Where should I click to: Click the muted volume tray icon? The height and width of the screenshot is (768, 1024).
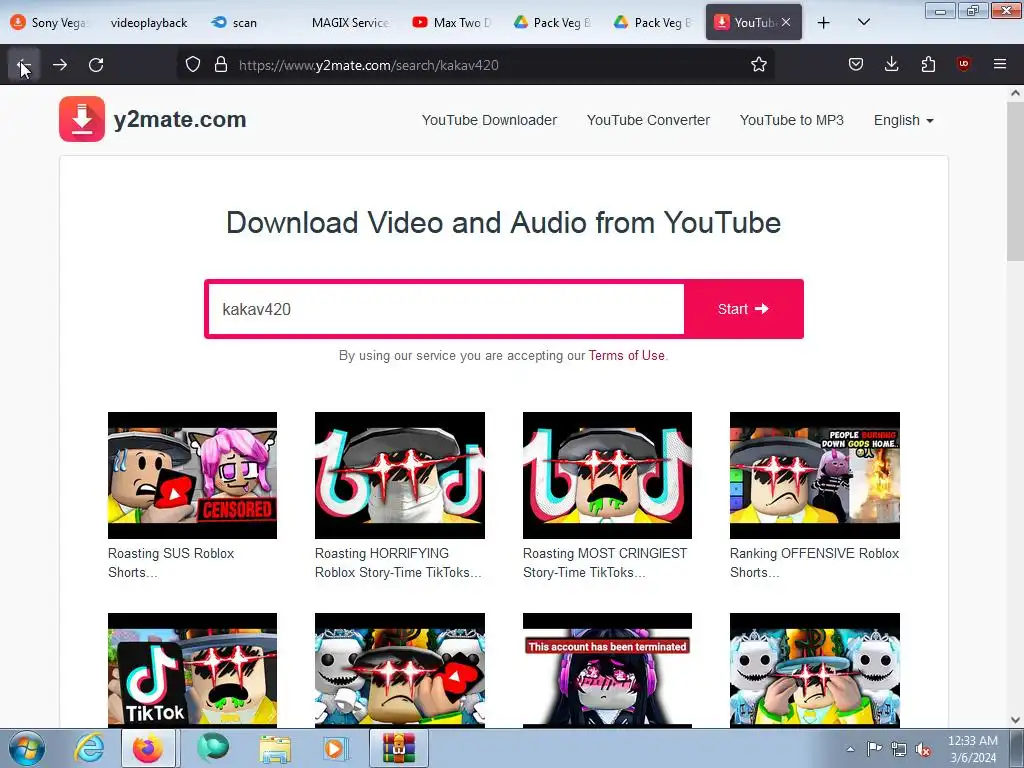tap(923, 749)
